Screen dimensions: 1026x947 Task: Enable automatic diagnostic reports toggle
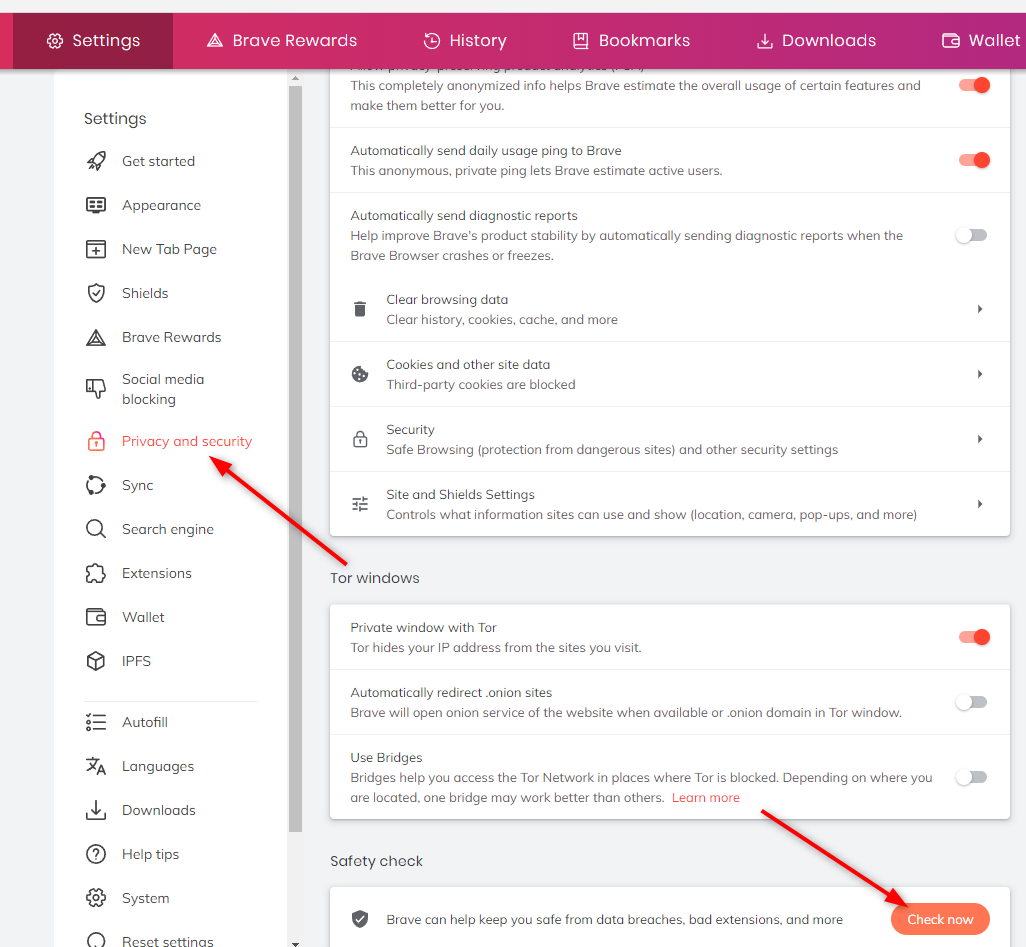tap(972, 235)
